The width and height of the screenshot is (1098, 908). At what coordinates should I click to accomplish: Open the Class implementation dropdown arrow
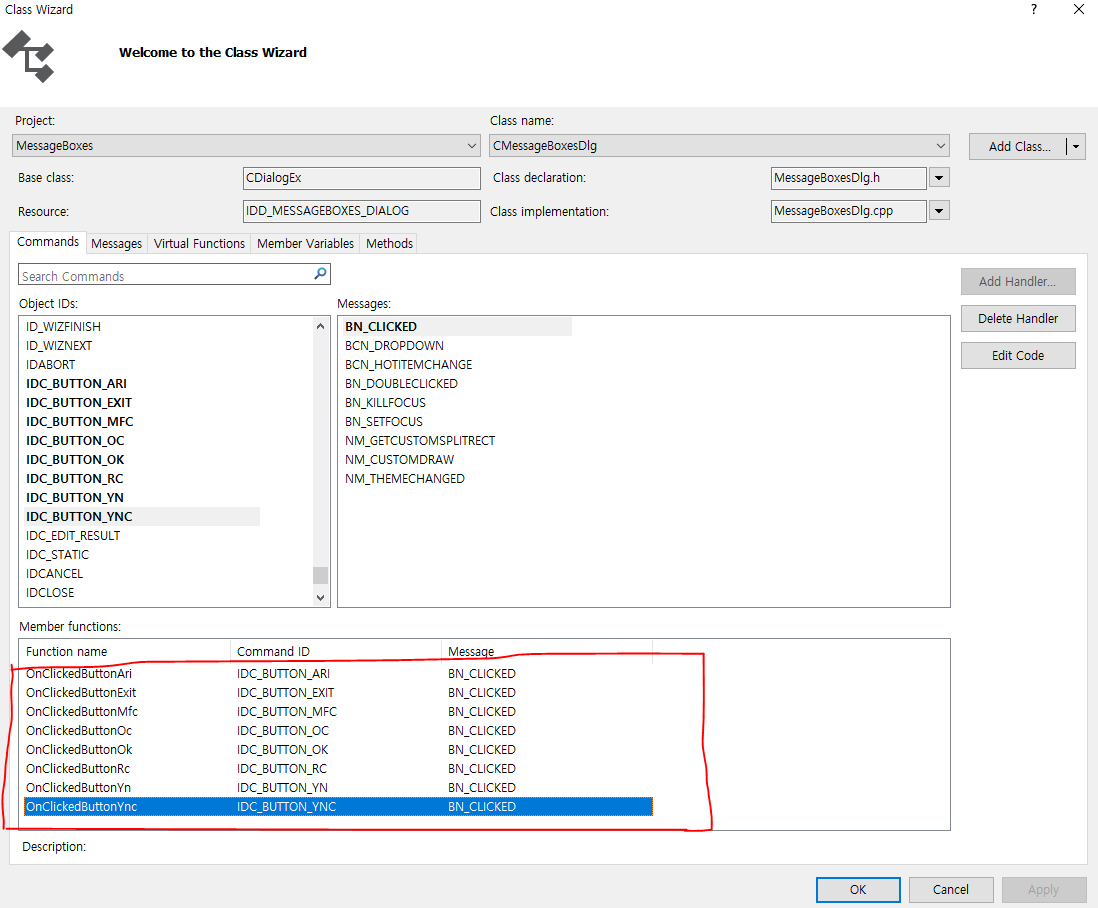[x=939, y=211]
